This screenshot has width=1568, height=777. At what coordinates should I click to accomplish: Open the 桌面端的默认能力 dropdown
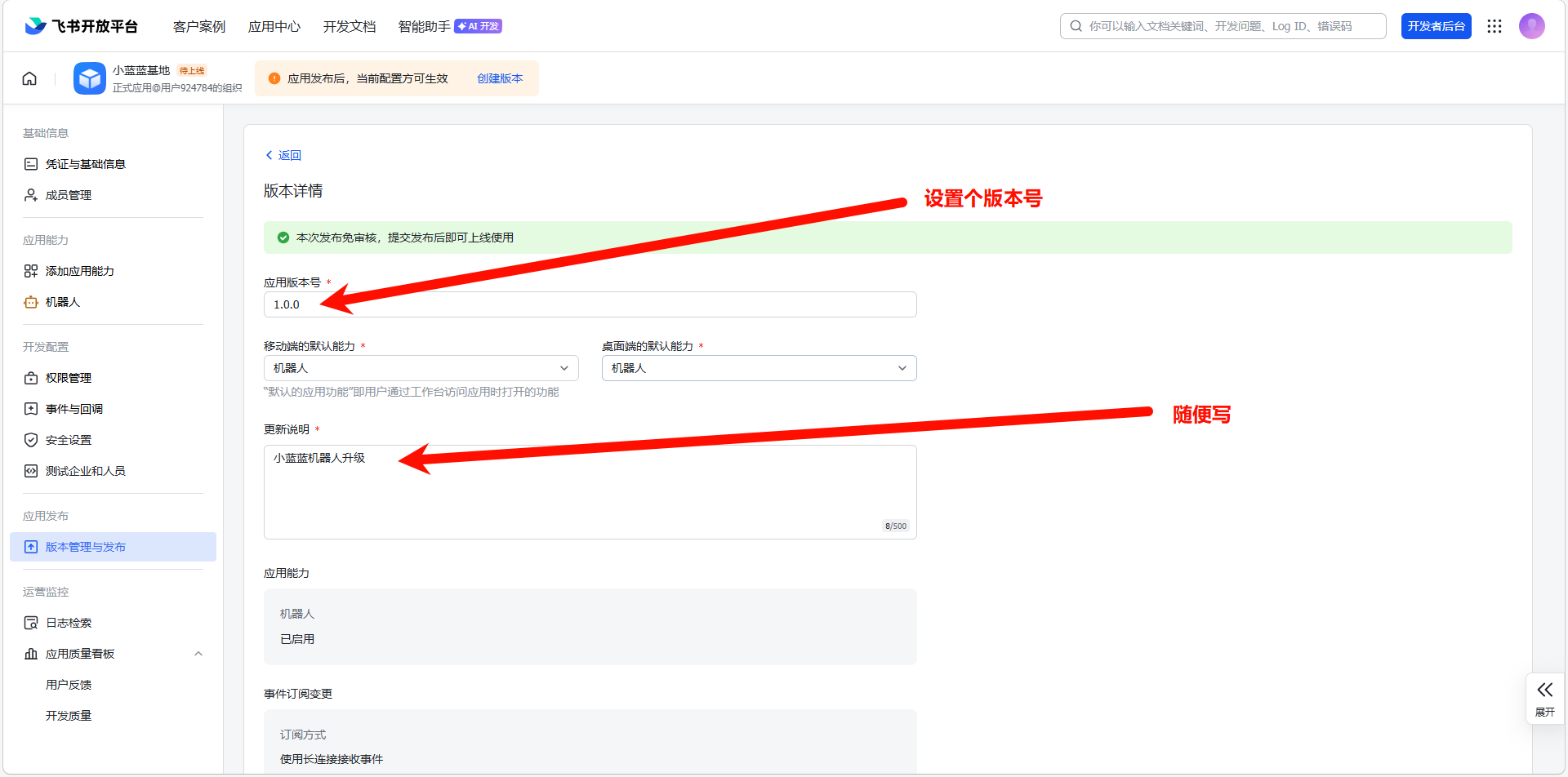point(759,368)
